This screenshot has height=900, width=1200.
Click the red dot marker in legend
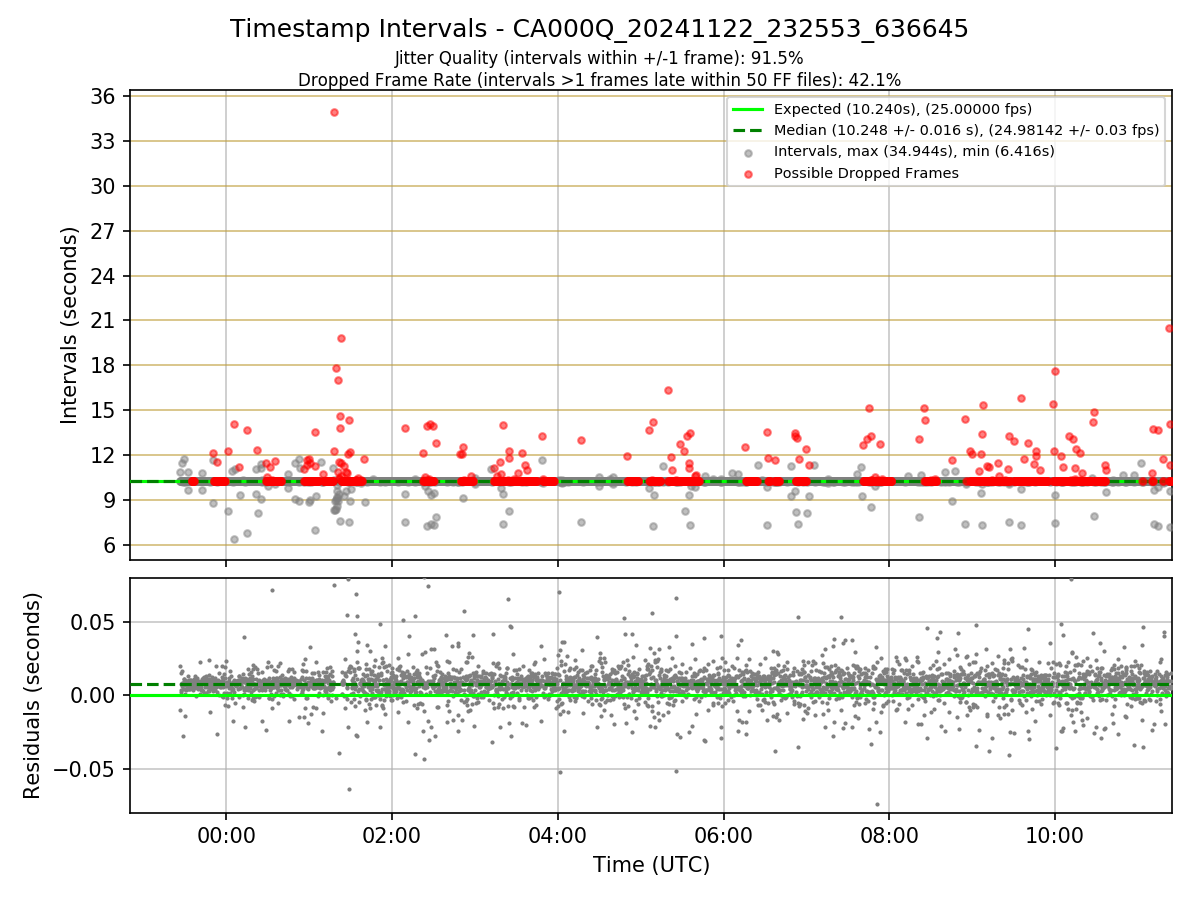748,173
